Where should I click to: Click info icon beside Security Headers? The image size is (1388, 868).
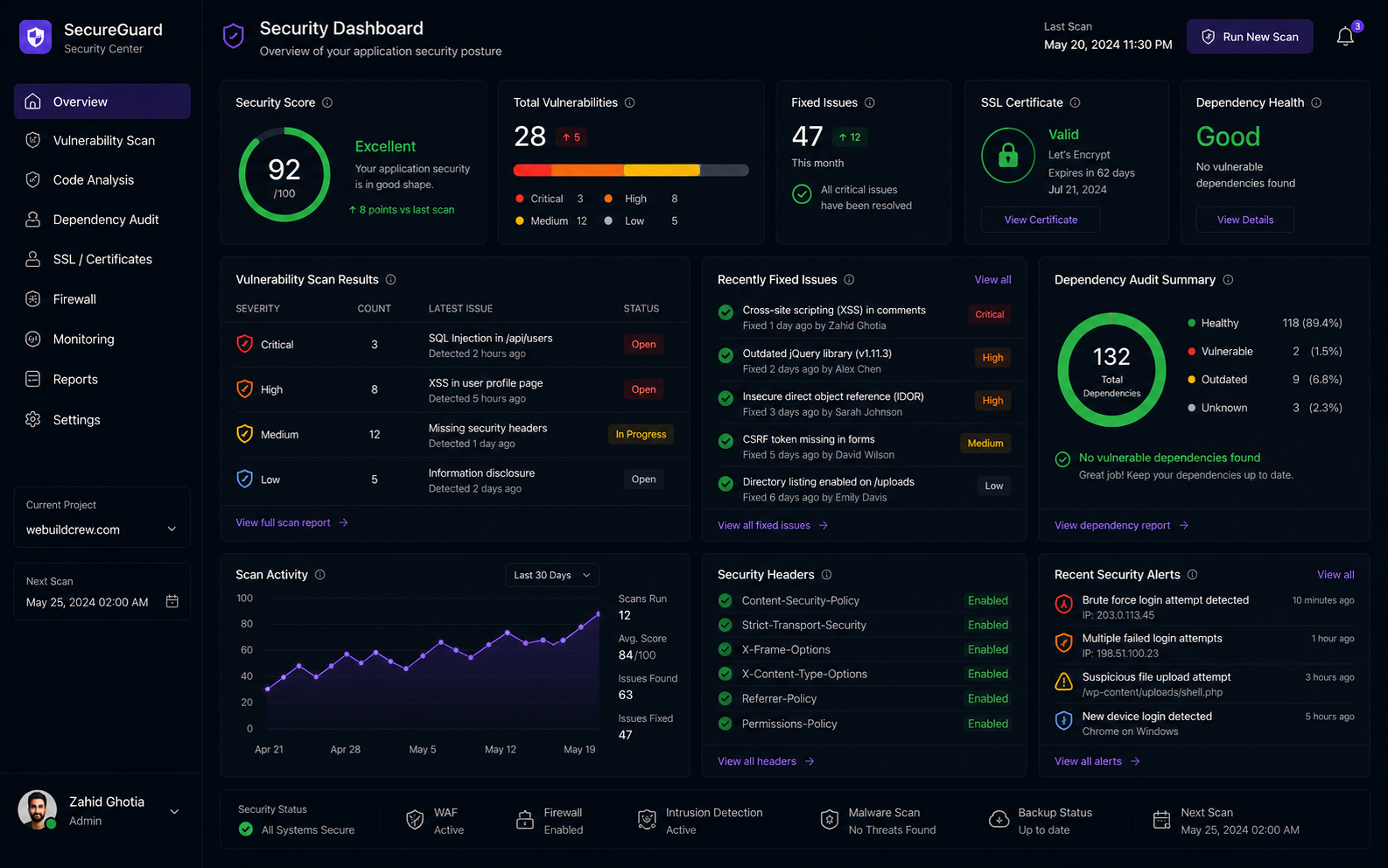coord(826,574)
